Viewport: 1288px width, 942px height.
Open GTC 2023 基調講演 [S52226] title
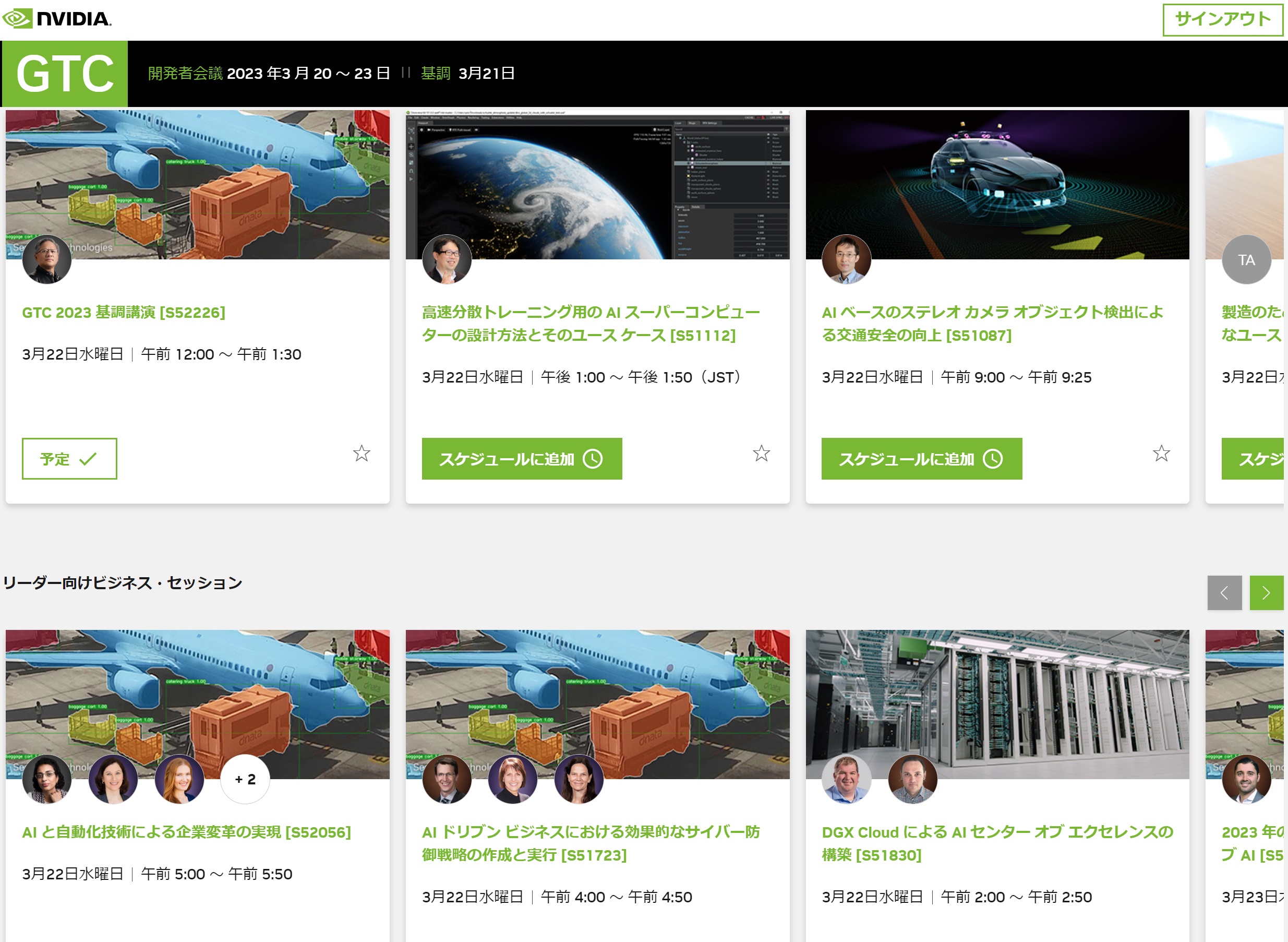(x=124, y=313)
